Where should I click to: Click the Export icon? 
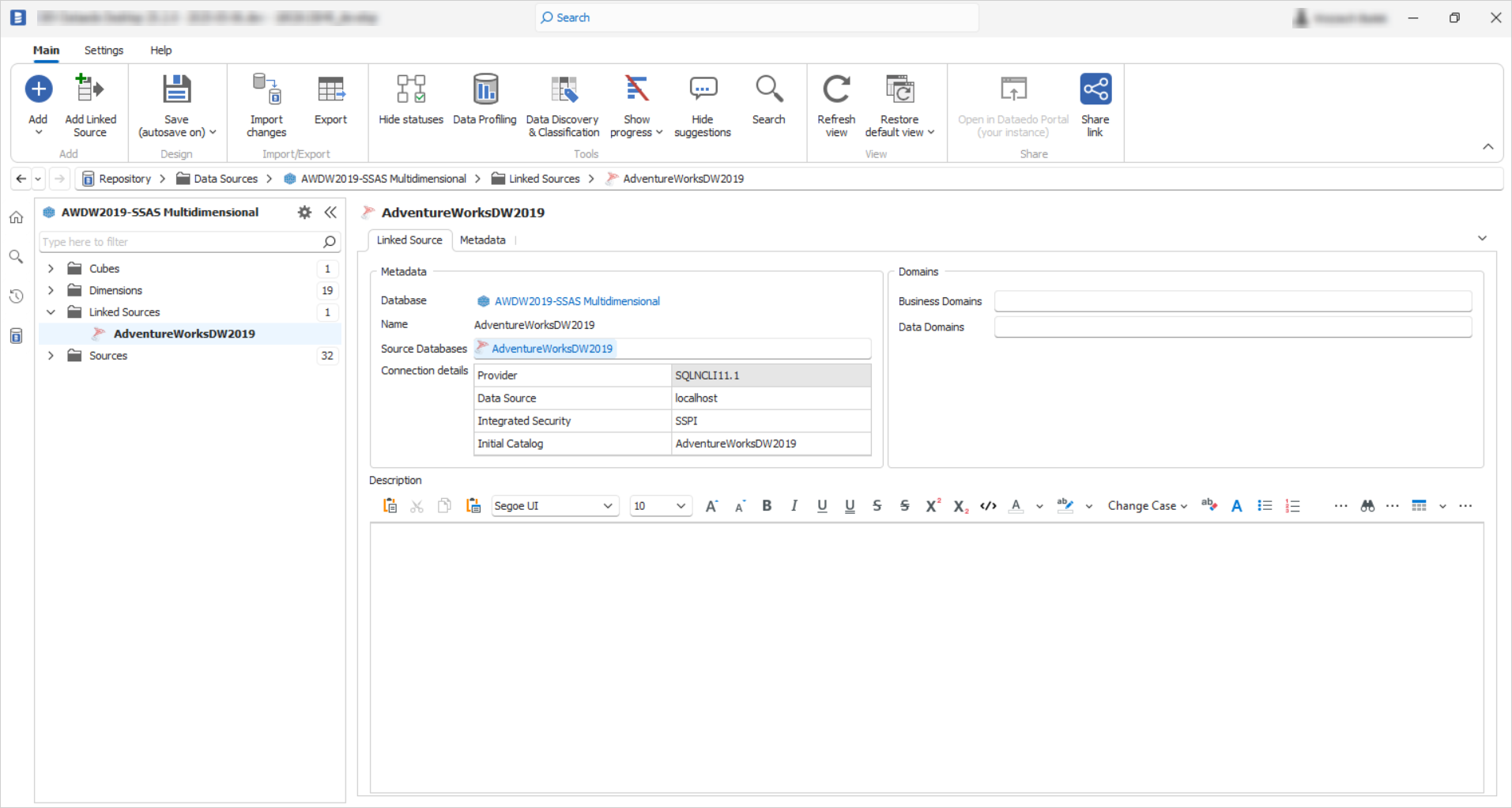330,89
